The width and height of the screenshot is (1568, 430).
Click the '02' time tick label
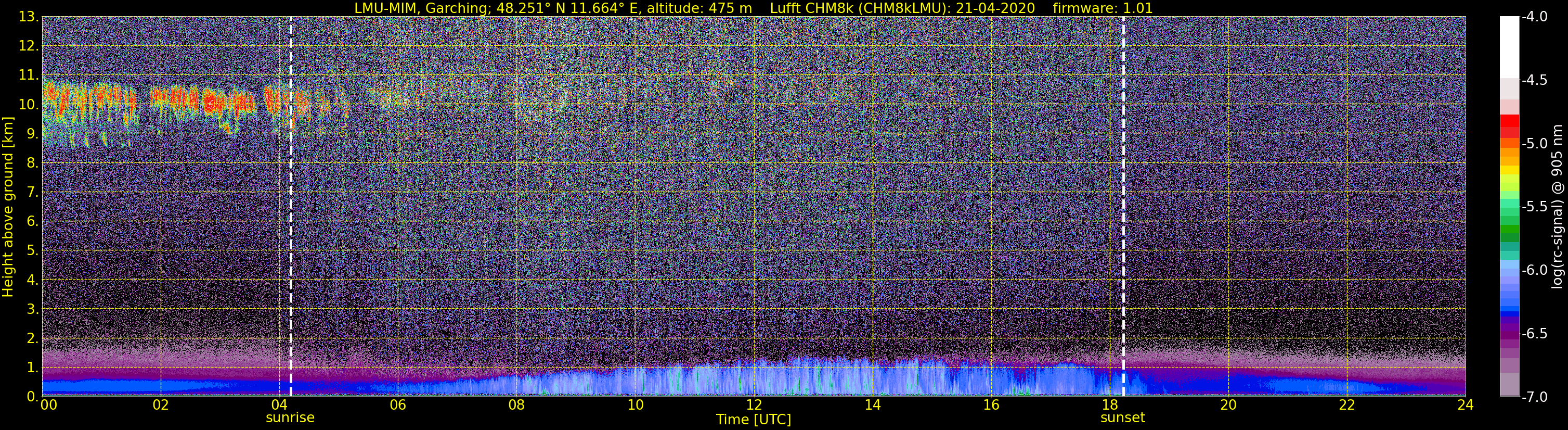click(161, 406)
